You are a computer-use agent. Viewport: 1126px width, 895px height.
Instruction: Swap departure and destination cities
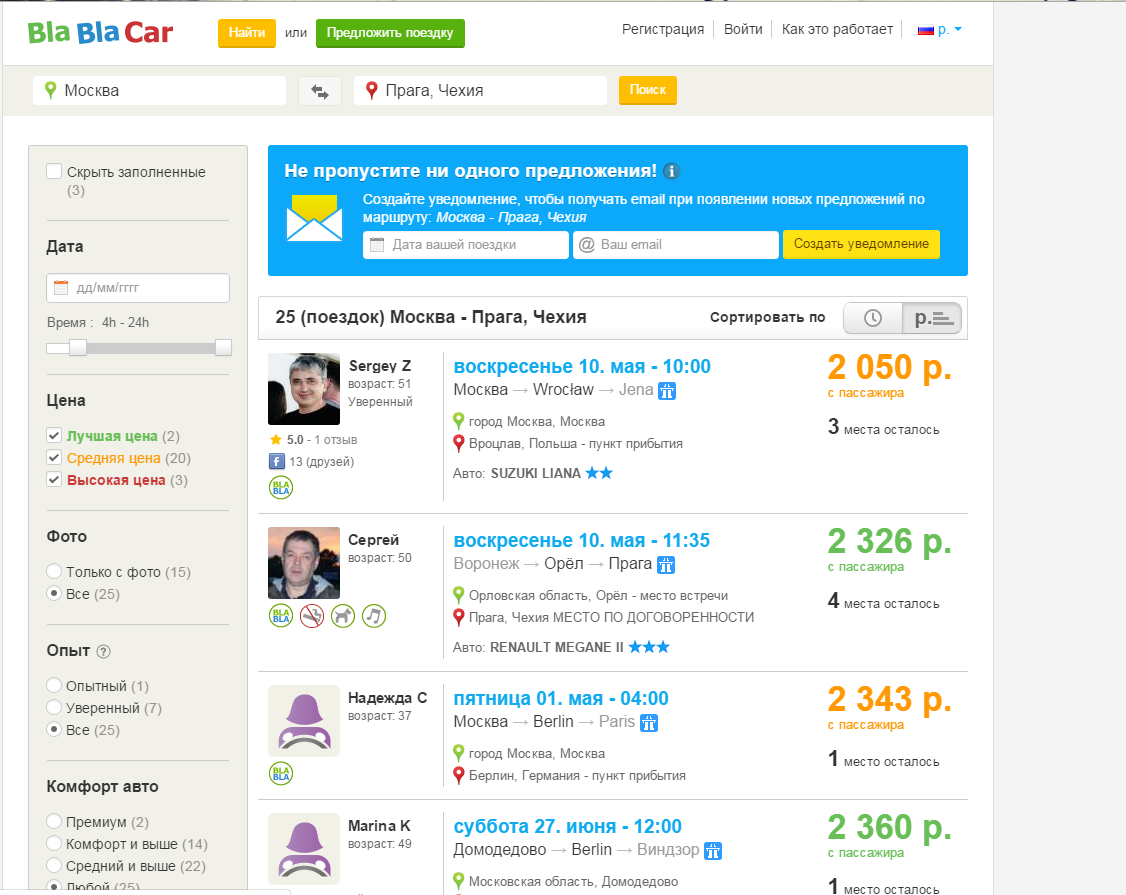coord(320,91)
